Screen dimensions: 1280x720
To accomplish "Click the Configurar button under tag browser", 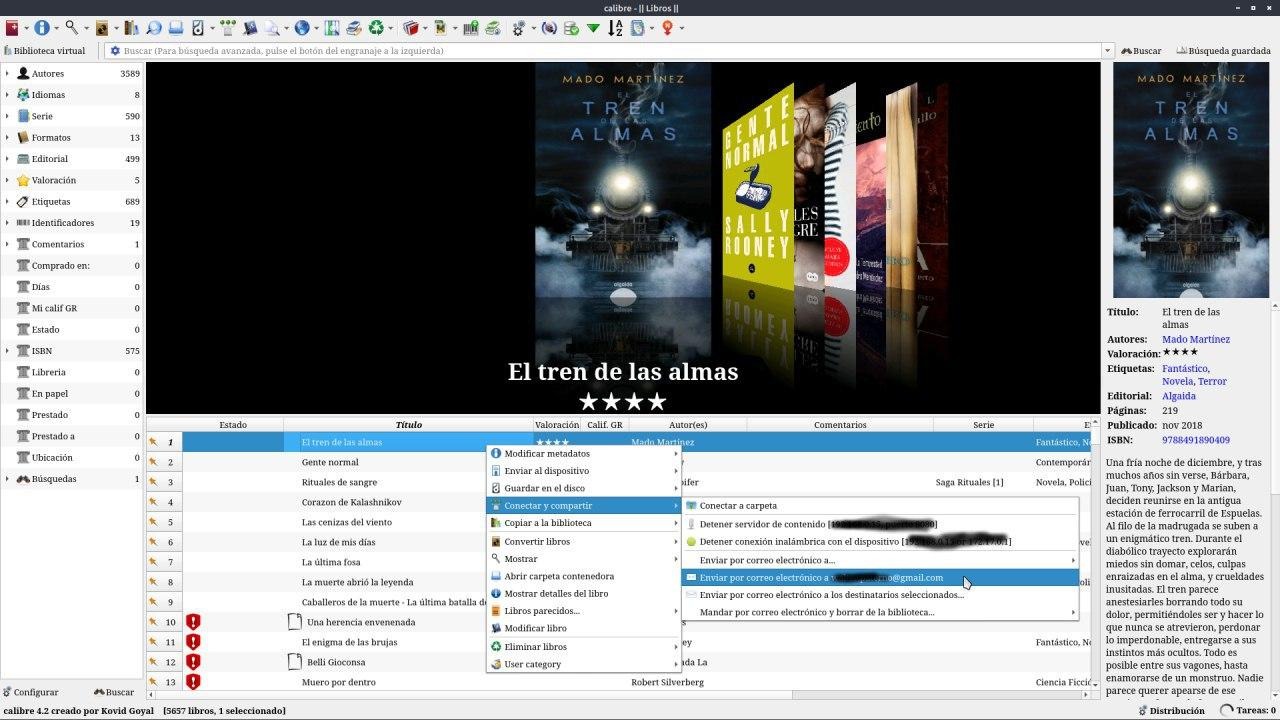I will 31,692.
